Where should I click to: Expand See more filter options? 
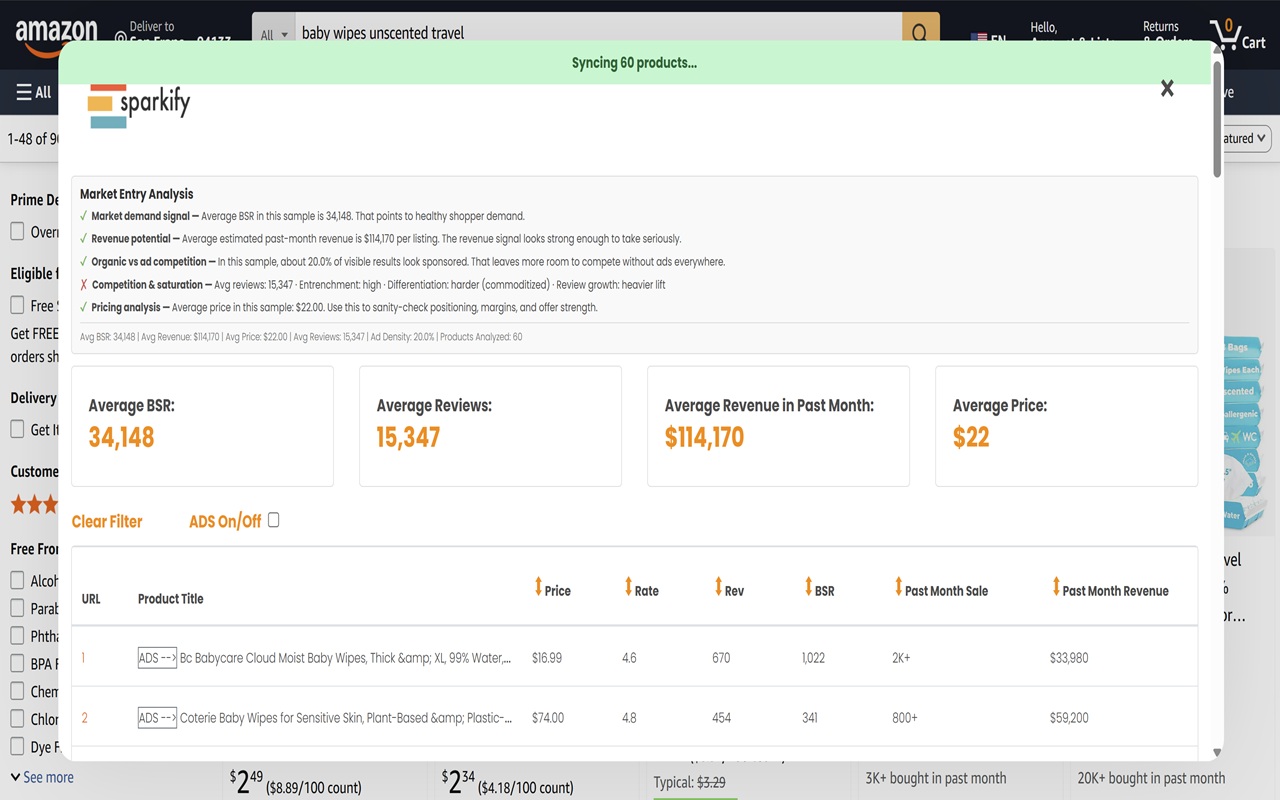click(x=41, y=777)
